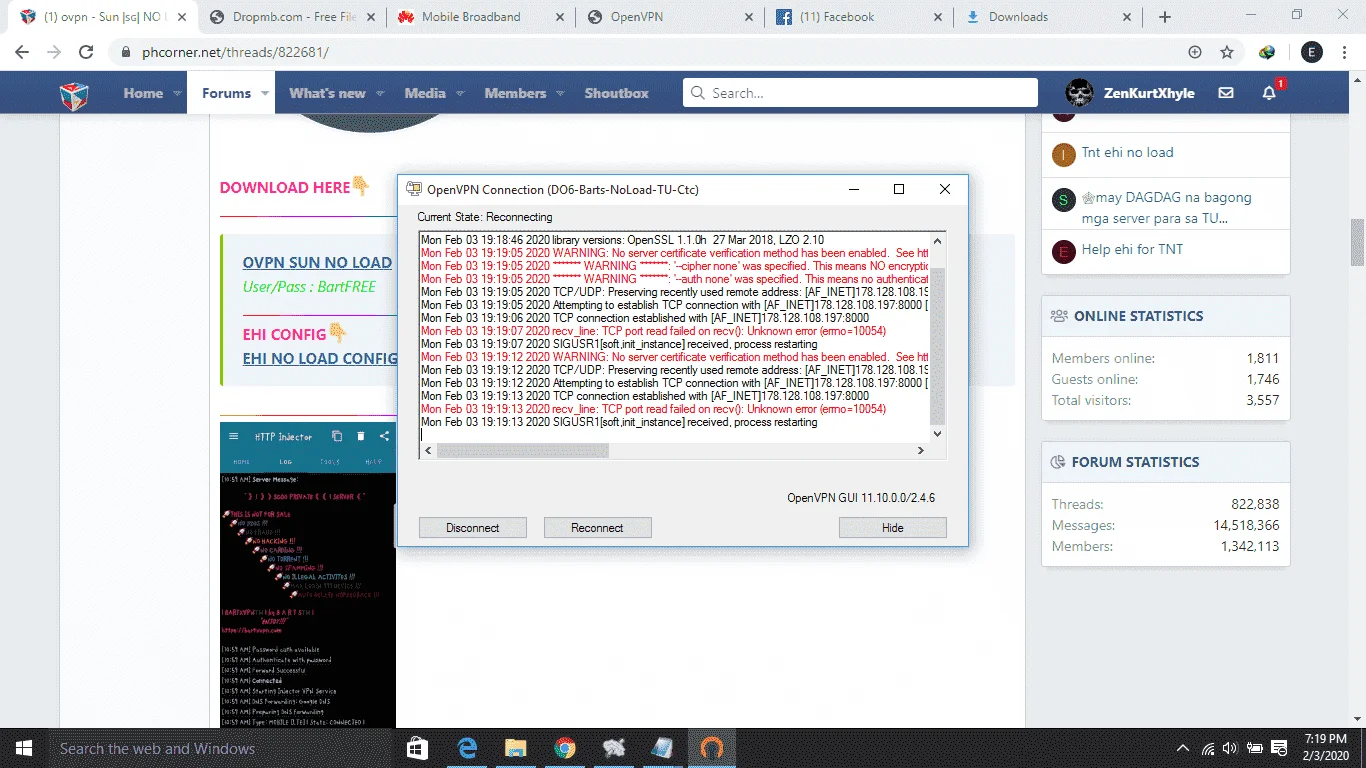Screen dimensions: 1366x768
Task: Switch to Chrome in the taskbar
Action: 565,748
